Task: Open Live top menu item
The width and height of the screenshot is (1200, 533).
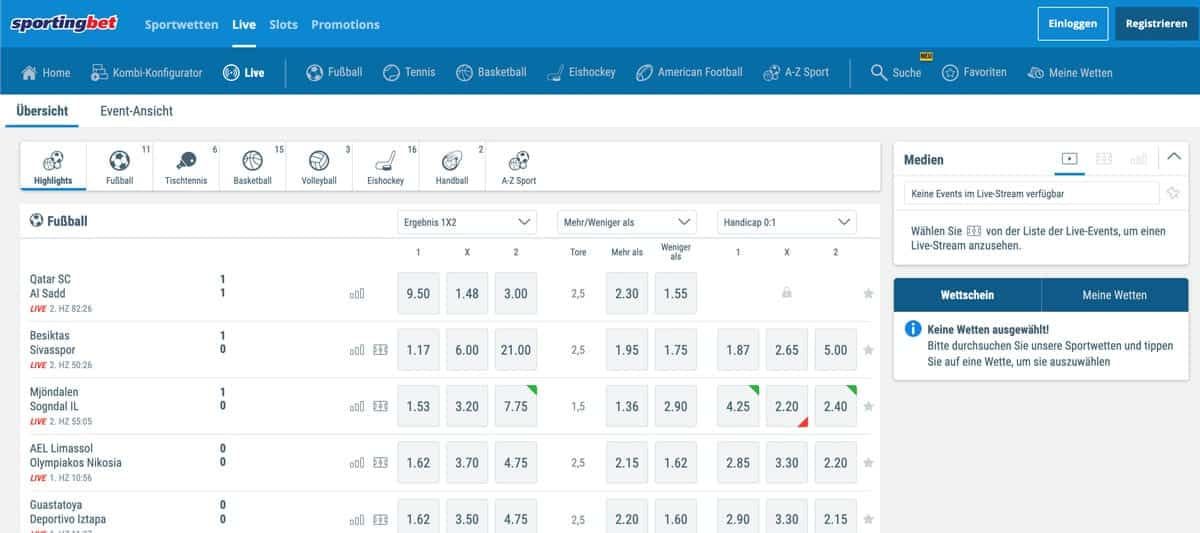Action: click(x=244, y=24)
